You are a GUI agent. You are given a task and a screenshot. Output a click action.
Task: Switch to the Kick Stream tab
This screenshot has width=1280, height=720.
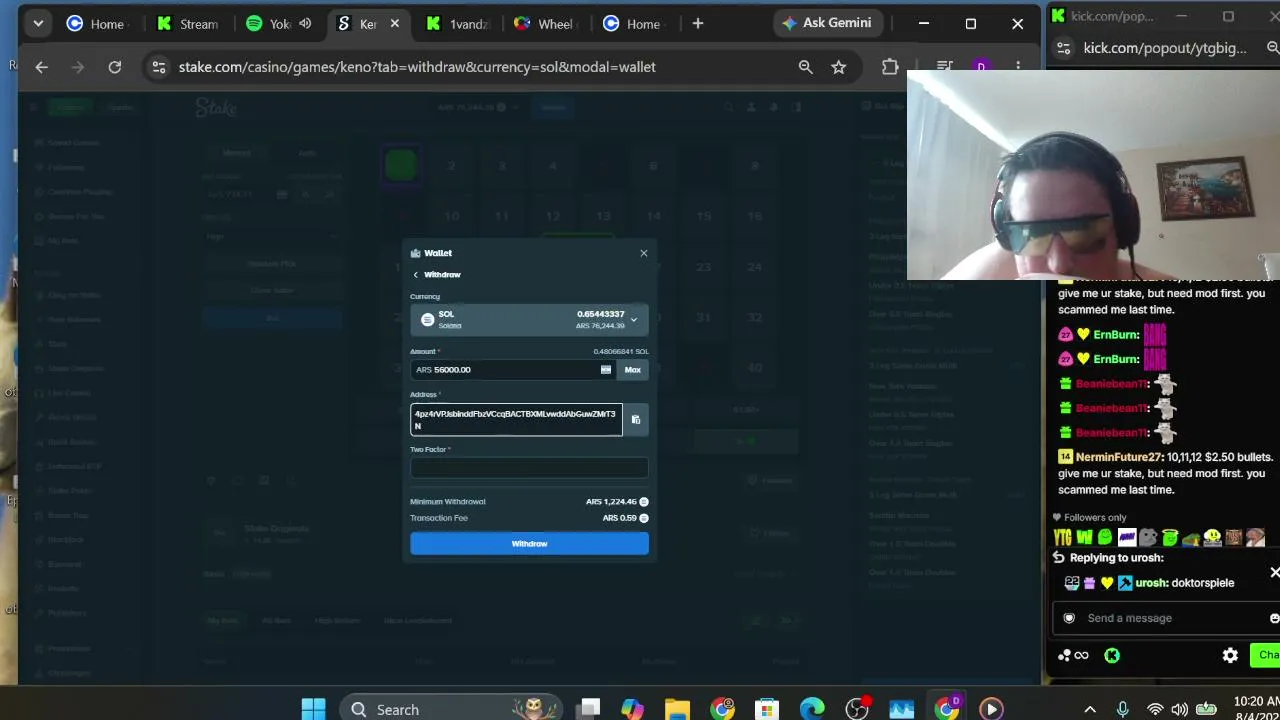(190, 24)
